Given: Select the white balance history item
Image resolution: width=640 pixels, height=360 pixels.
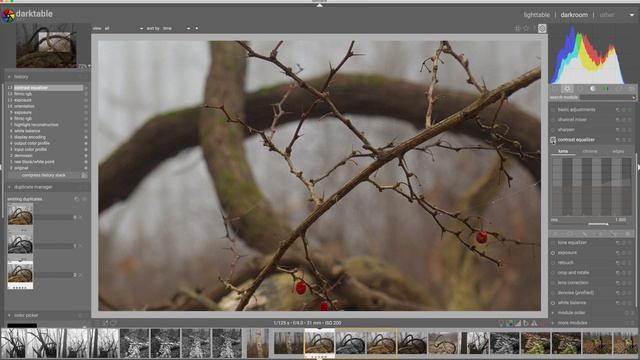Looking at the screenshot, I should 27,131.
